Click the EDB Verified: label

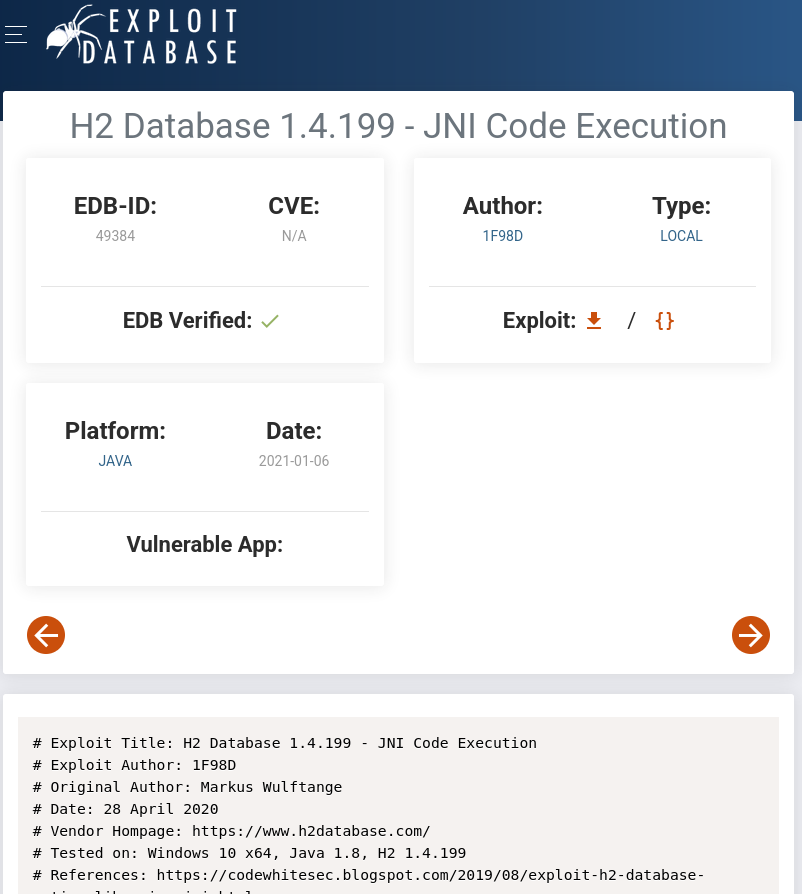(188, 320)
